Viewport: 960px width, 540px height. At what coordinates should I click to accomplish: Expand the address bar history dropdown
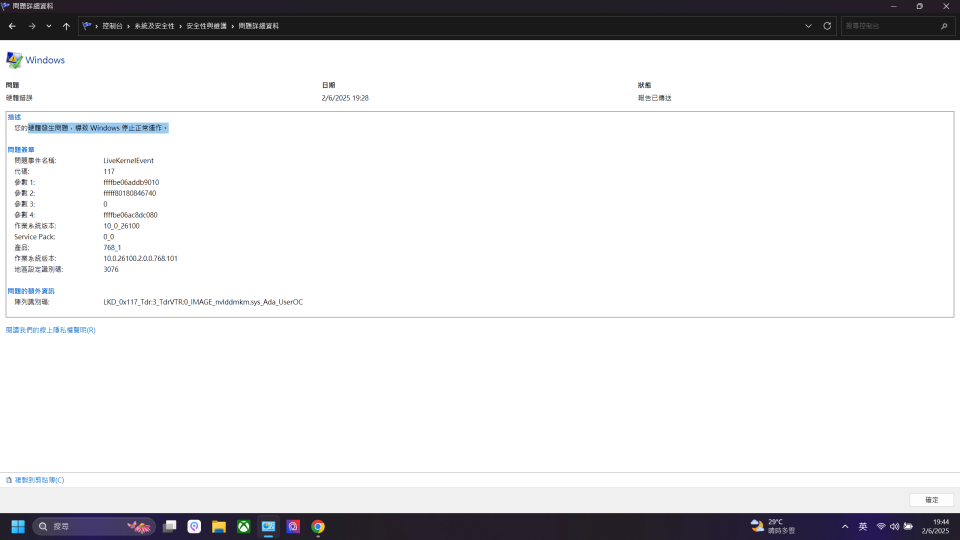click(808, 26)
